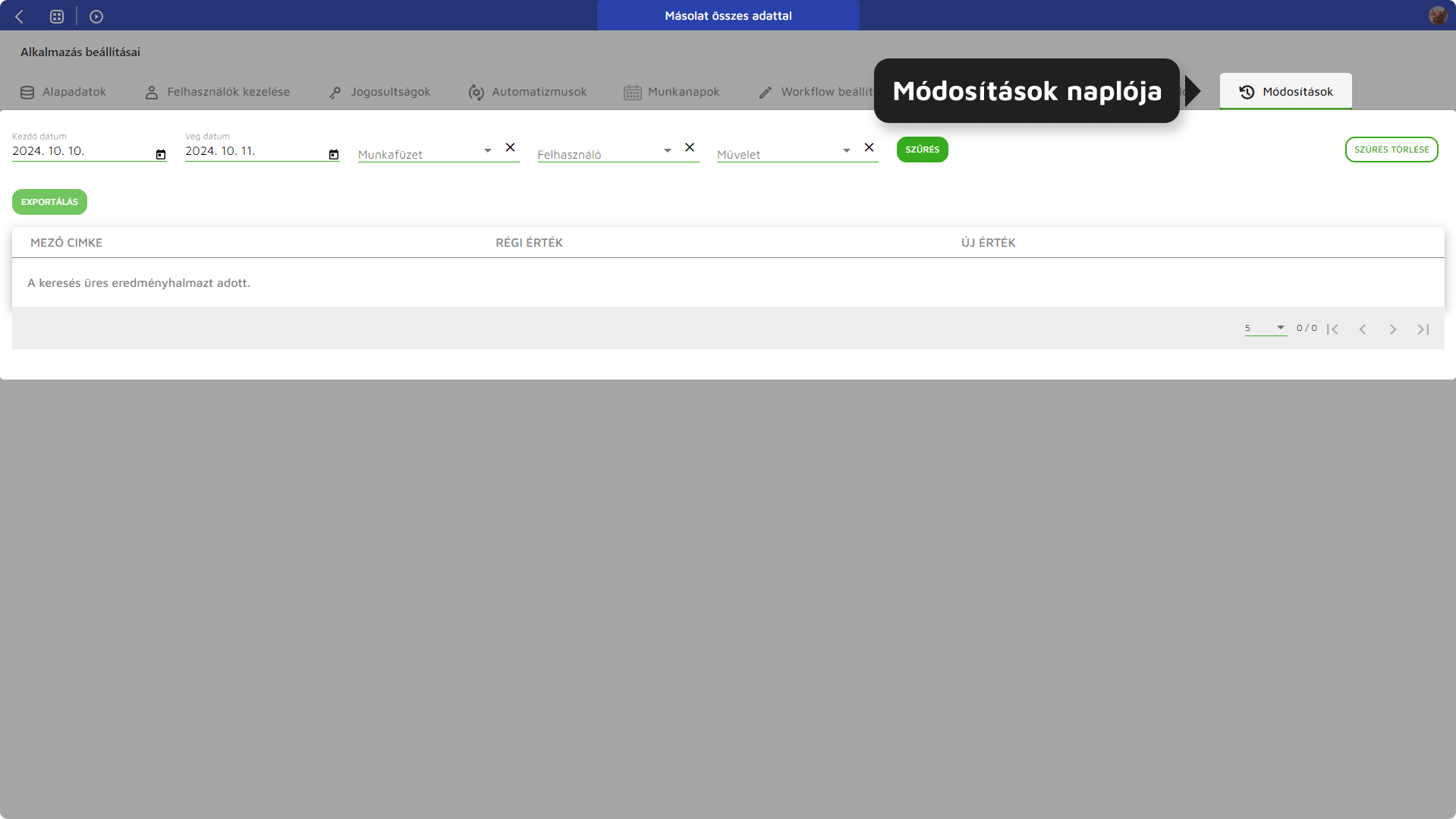1456x819 pixels.
Task: Open the Művelet dropdown
Action: [846, 150]
